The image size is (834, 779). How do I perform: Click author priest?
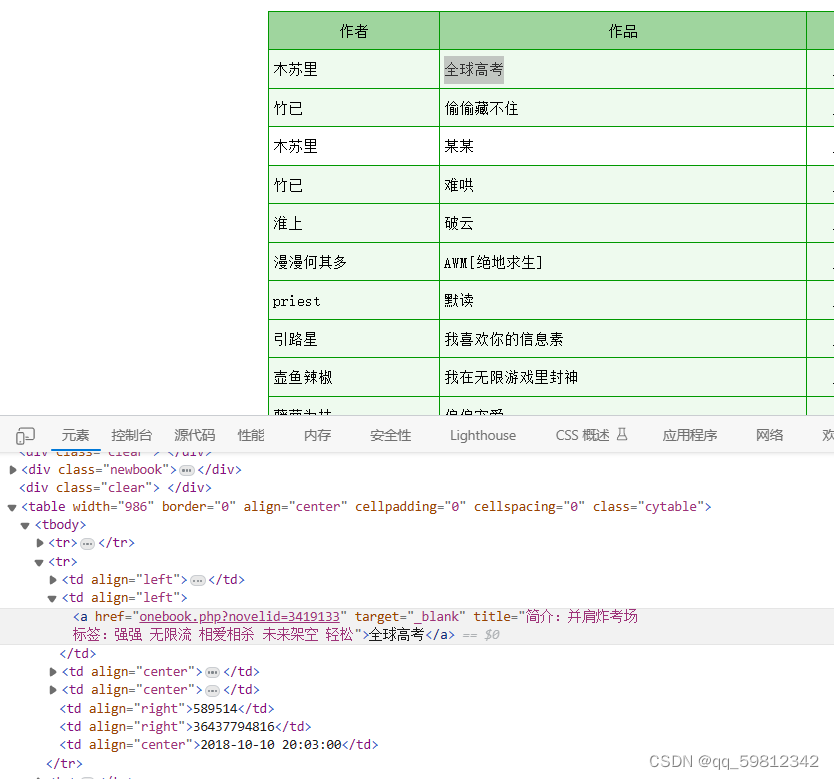coord(296,301)
